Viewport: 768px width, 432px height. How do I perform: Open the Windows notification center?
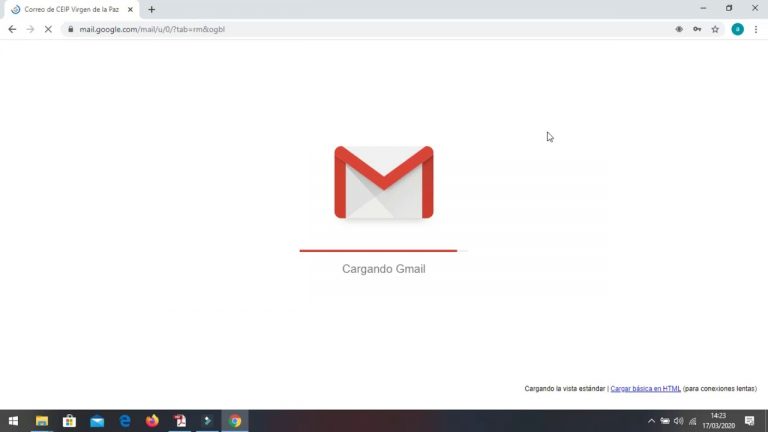point(749,421)
